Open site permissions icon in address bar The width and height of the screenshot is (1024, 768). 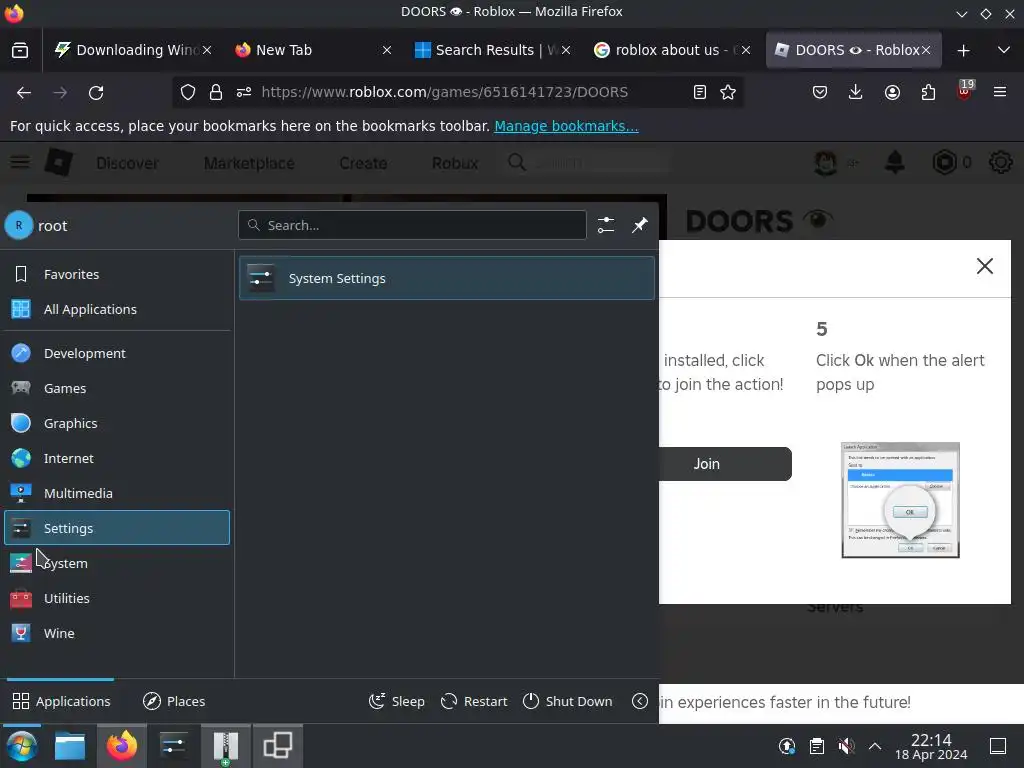coord(244,93)
